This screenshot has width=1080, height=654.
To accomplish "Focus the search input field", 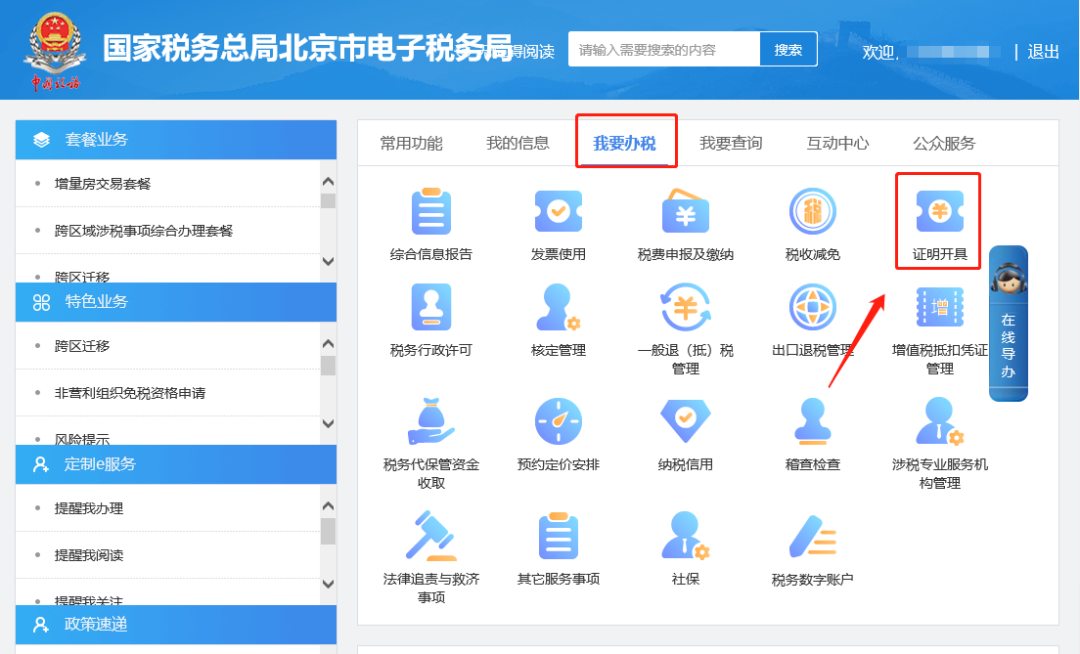I will (664, 50).
